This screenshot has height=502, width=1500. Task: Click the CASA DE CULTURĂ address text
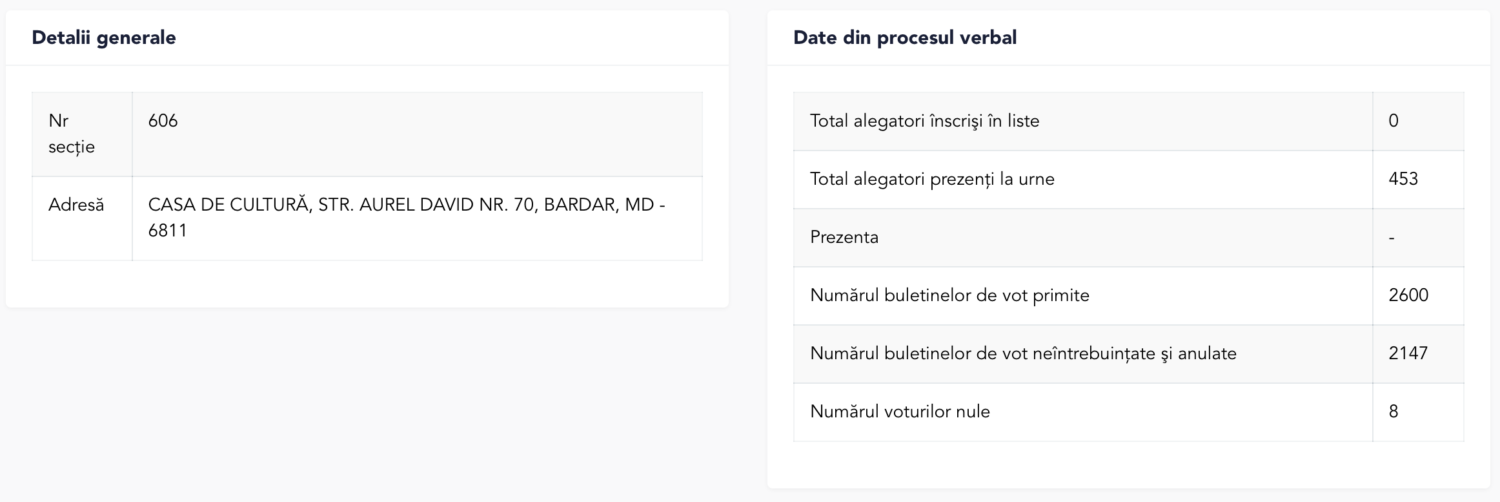click(406, 218)
